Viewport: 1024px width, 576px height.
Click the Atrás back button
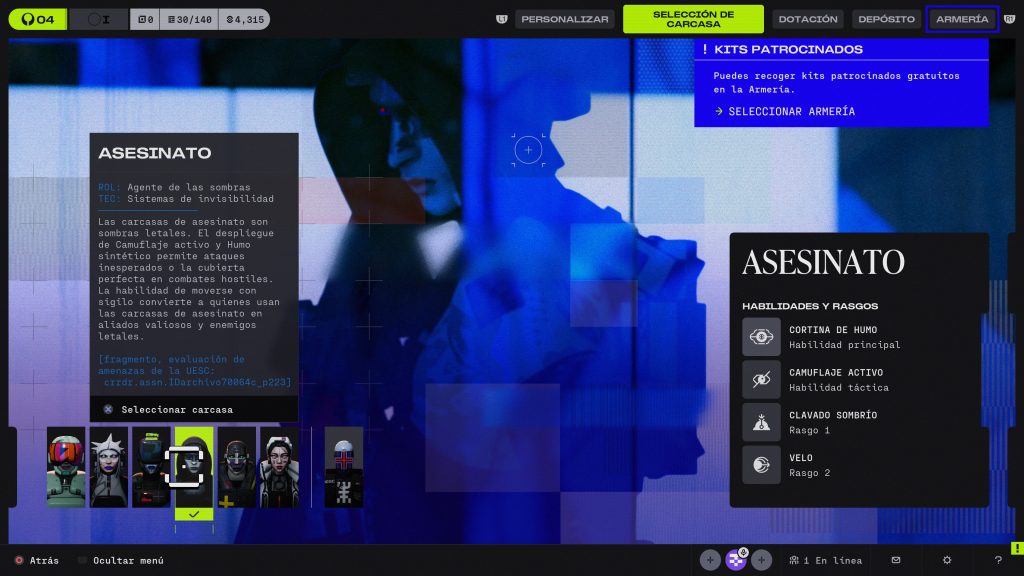coord(36,561)
